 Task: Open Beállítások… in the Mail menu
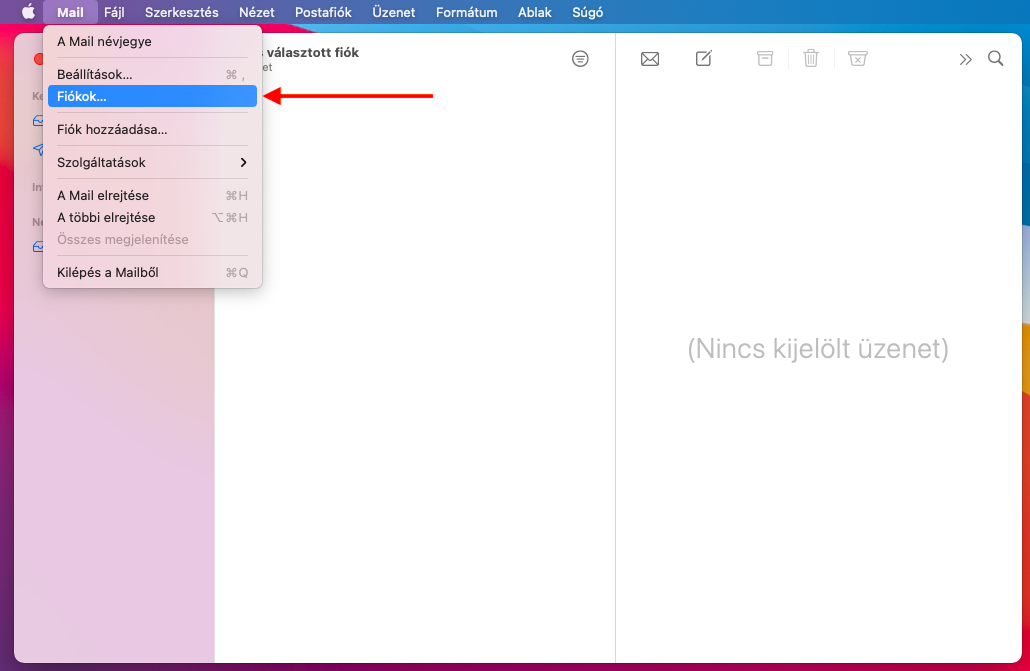(x=152, y=74)
